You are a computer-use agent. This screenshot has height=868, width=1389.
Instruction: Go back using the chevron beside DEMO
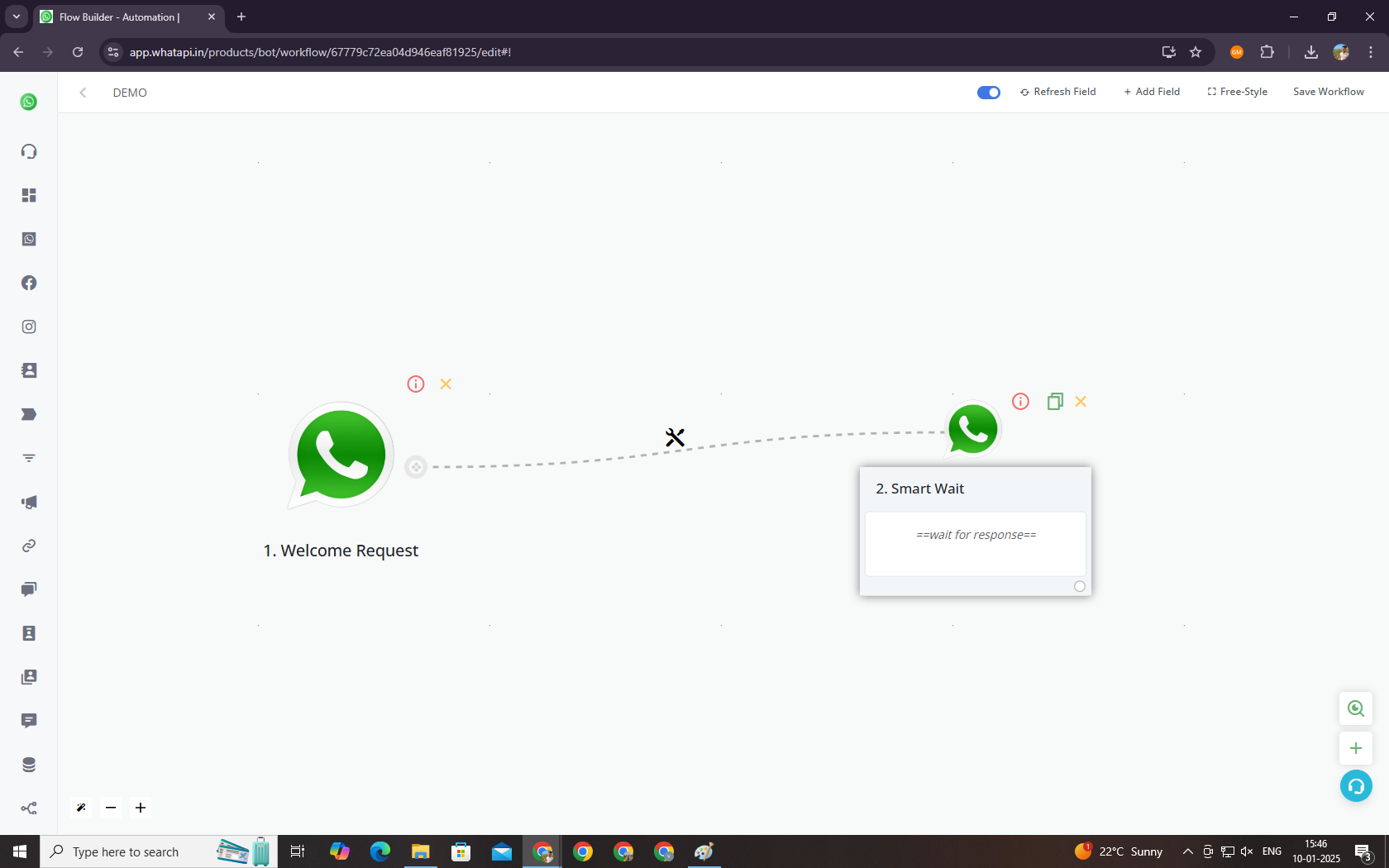pos(83,93)
